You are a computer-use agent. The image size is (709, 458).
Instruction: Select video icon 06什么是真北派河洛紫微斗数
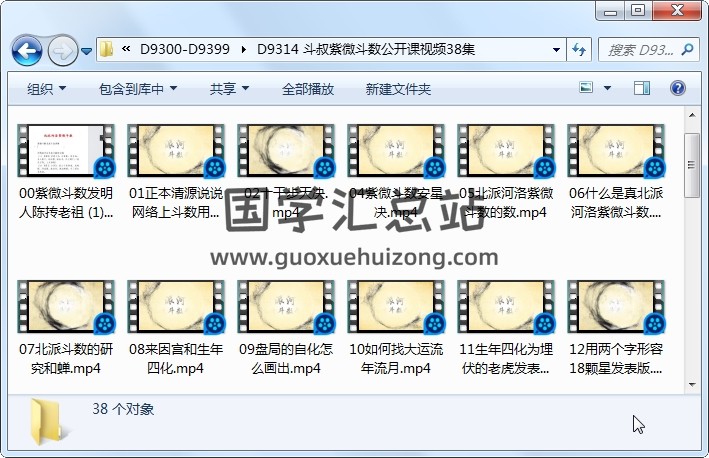point(616,151)
